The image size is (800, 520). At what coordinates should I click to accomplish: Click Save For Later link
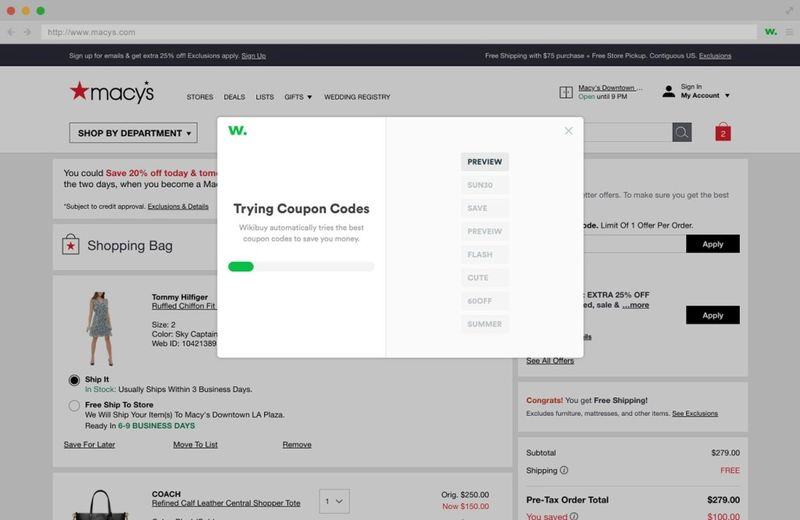pos(89,444)
